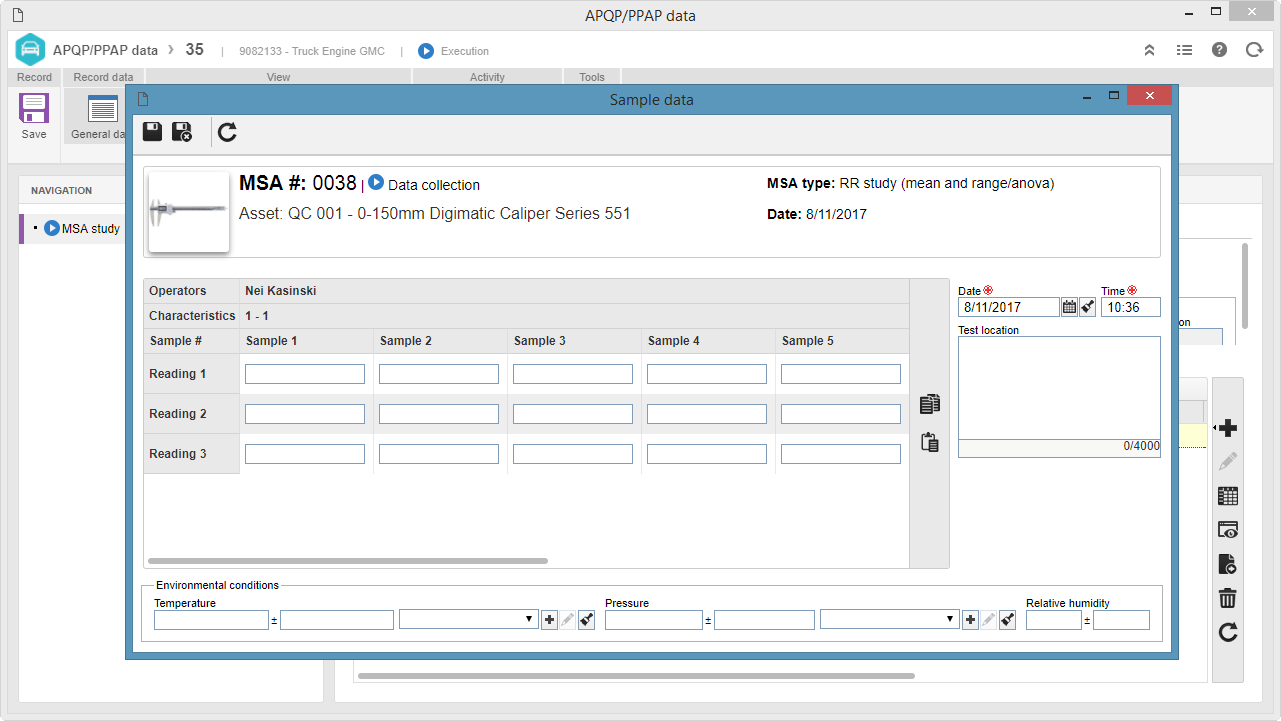1281x721 pixels.
Task: Collapse the ribbon with double chevron
Action: 1150,50
